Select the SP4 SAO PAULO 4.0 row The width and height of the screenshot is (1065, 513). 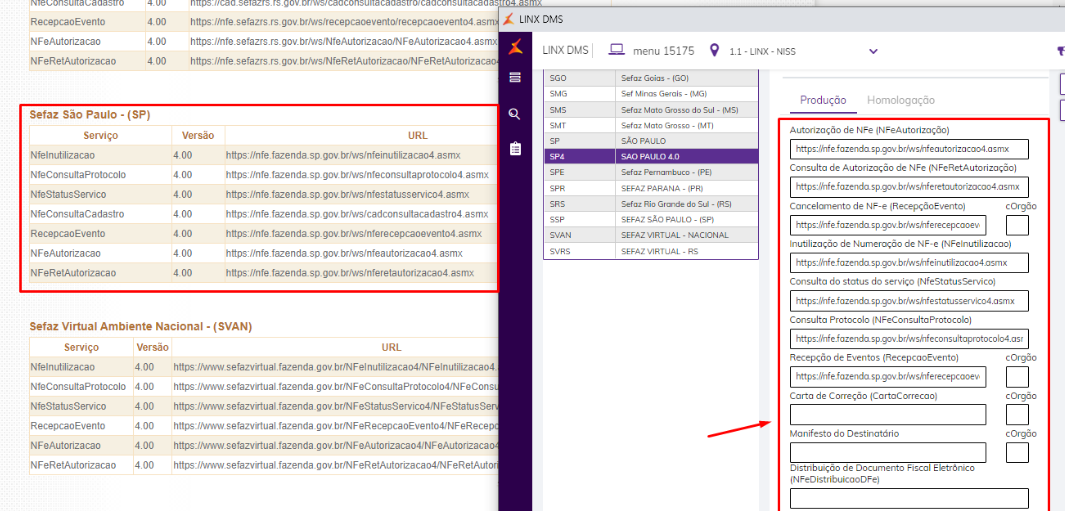[x=651, y=156]
